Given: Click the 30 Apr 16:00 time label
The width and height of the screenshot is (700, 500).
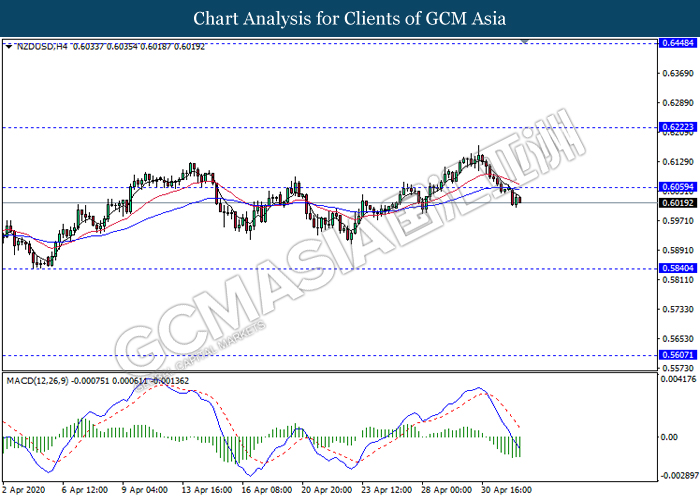Looking at the screenshot, I should 506,490.
